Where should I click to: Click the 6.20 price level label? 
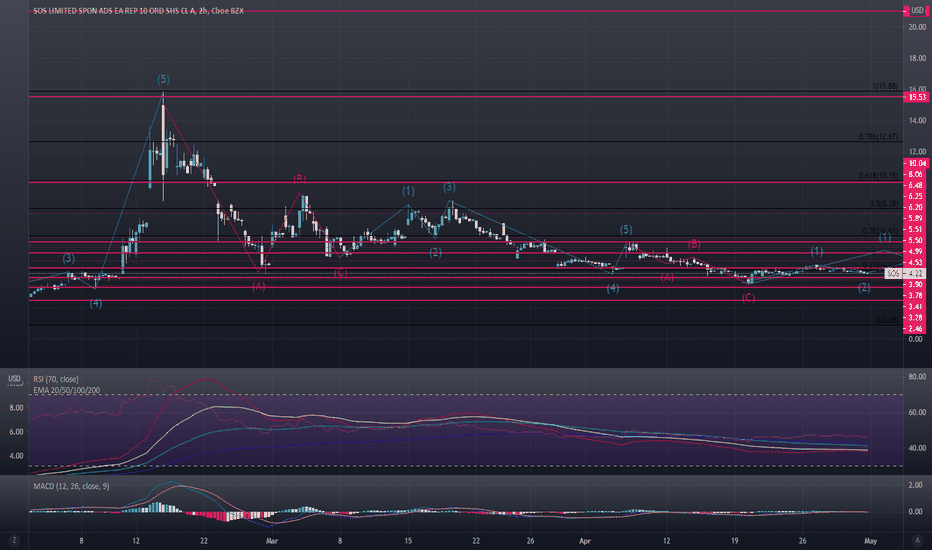[x=915, y=208]
